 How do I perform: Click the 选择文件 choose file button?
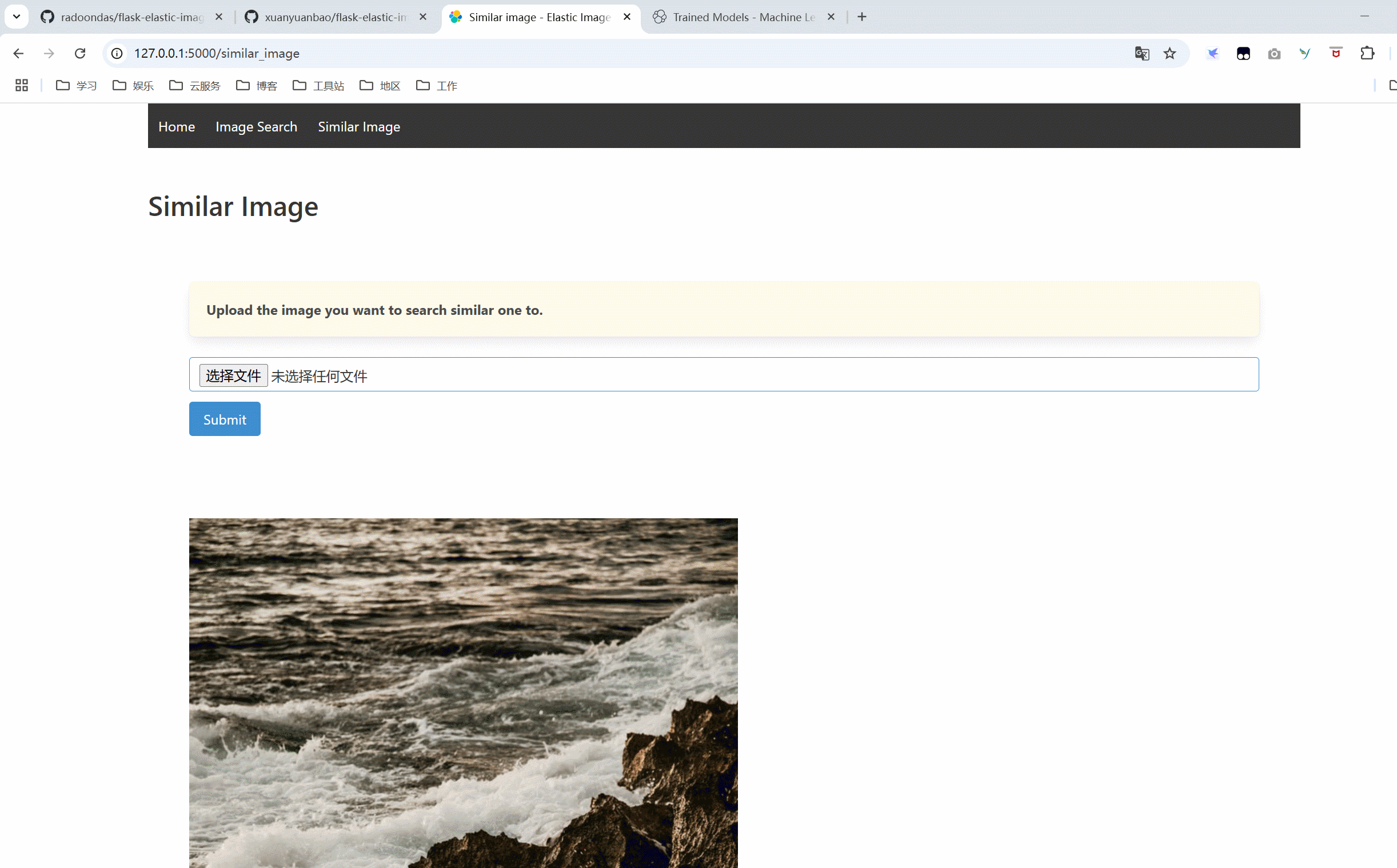coord(233,375)
